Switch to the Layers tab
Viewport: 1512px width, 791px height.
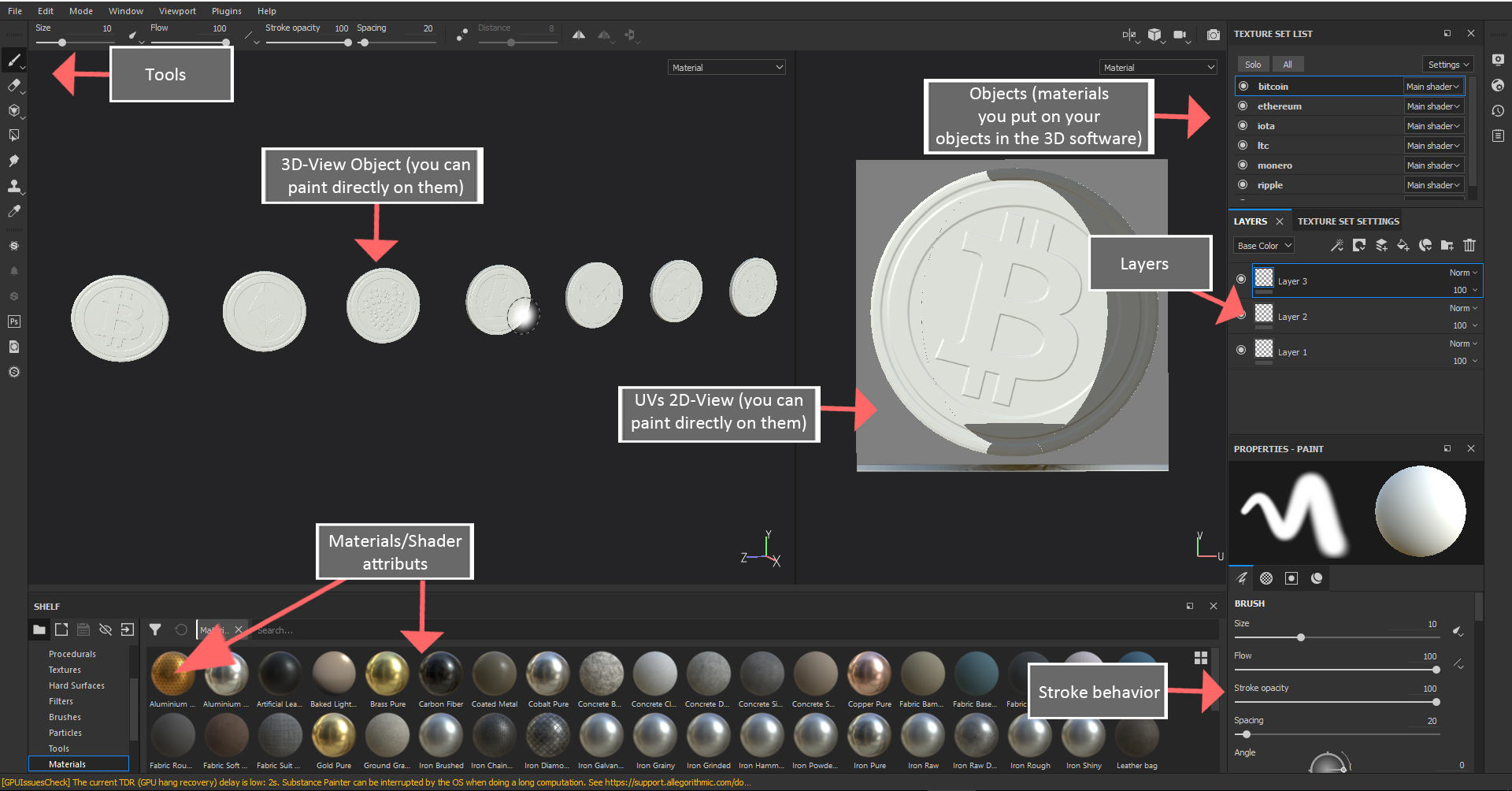[1251, 221]
